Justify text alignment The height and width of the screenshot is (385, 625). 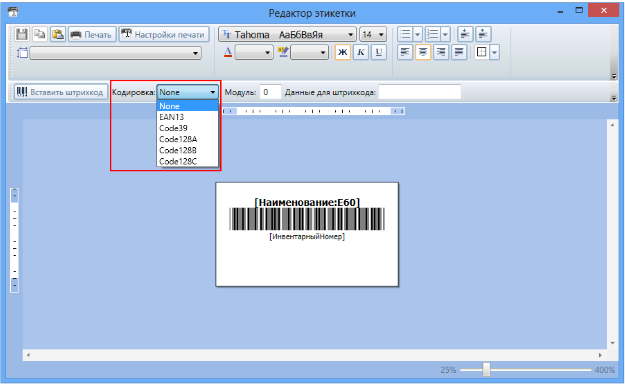coord(459,52)
